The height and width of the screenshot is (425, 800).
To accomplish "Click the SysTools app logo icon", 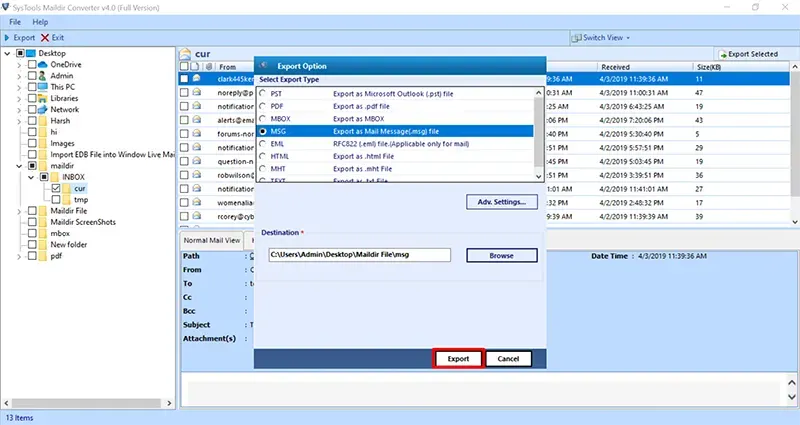I will click(5, 7).
